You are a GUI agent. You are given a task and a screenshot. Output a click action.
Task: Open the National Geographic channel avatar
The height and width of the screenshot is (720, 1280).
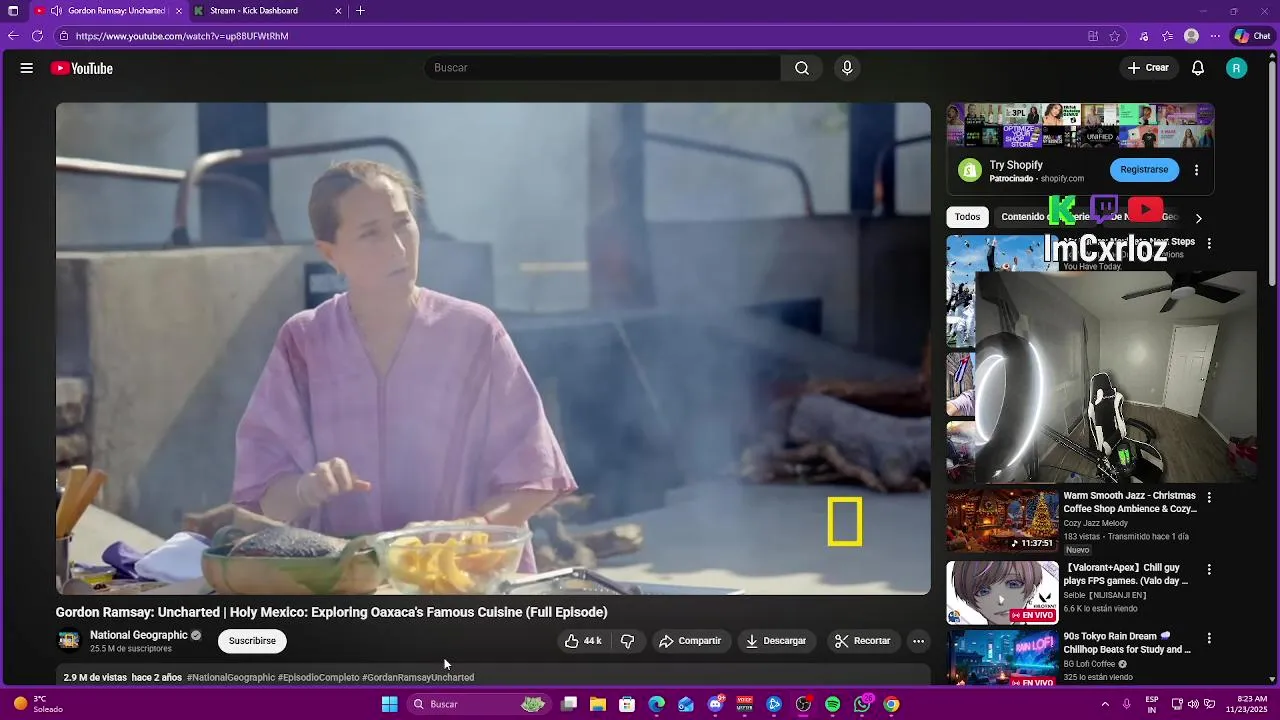(69, 640)
